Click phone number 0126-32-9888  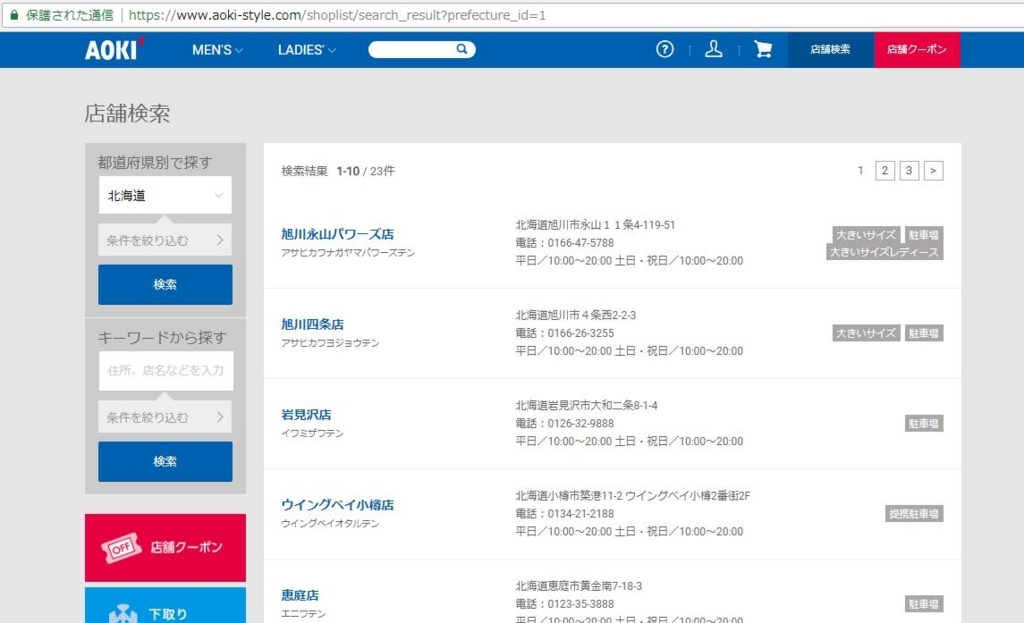coord(581,423)
